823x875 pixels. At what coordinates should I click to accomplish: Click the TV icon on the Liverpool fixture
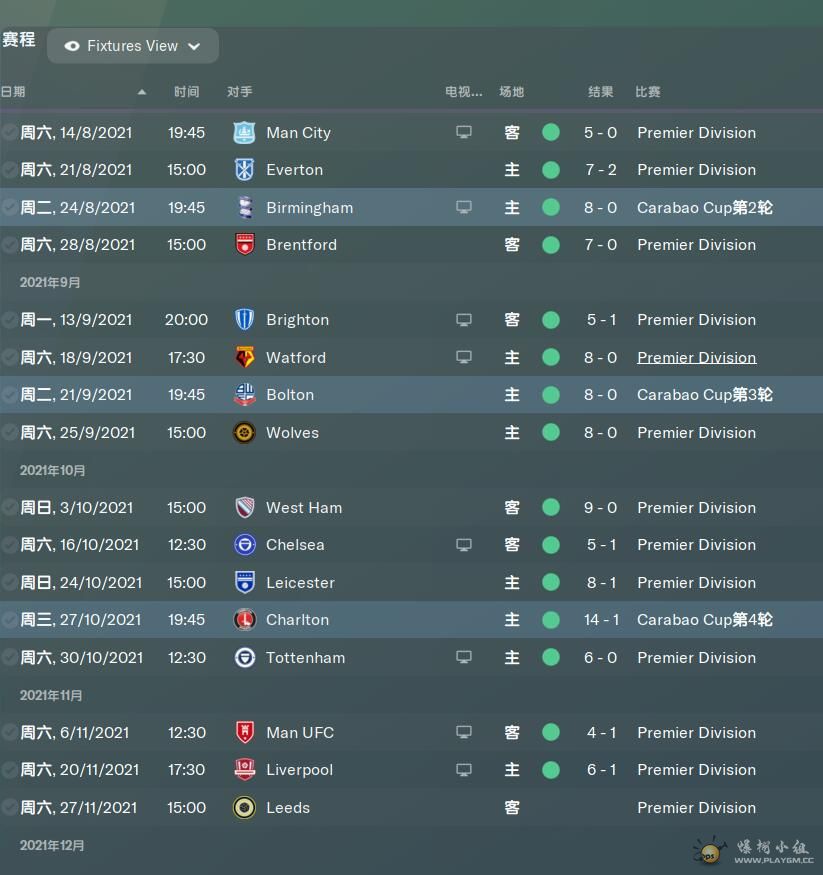(464, 770)
